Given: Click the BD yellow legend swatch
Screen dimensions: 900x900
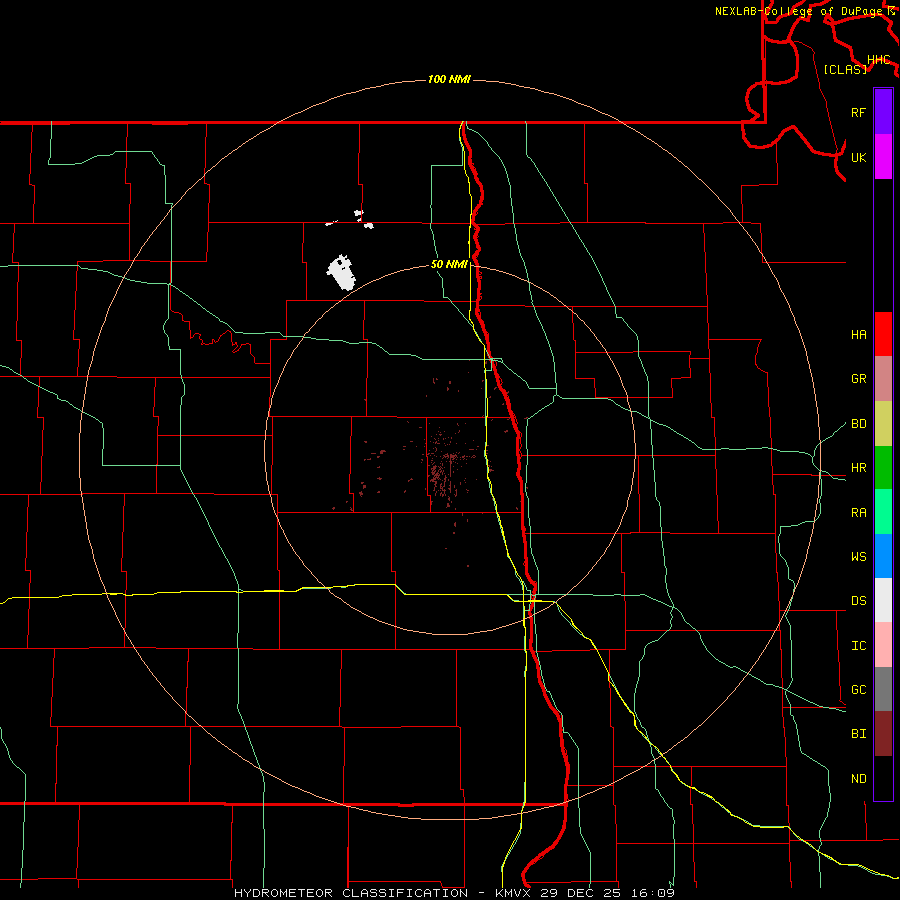Looking at the screenshot, I should click(x=883, y=424).
